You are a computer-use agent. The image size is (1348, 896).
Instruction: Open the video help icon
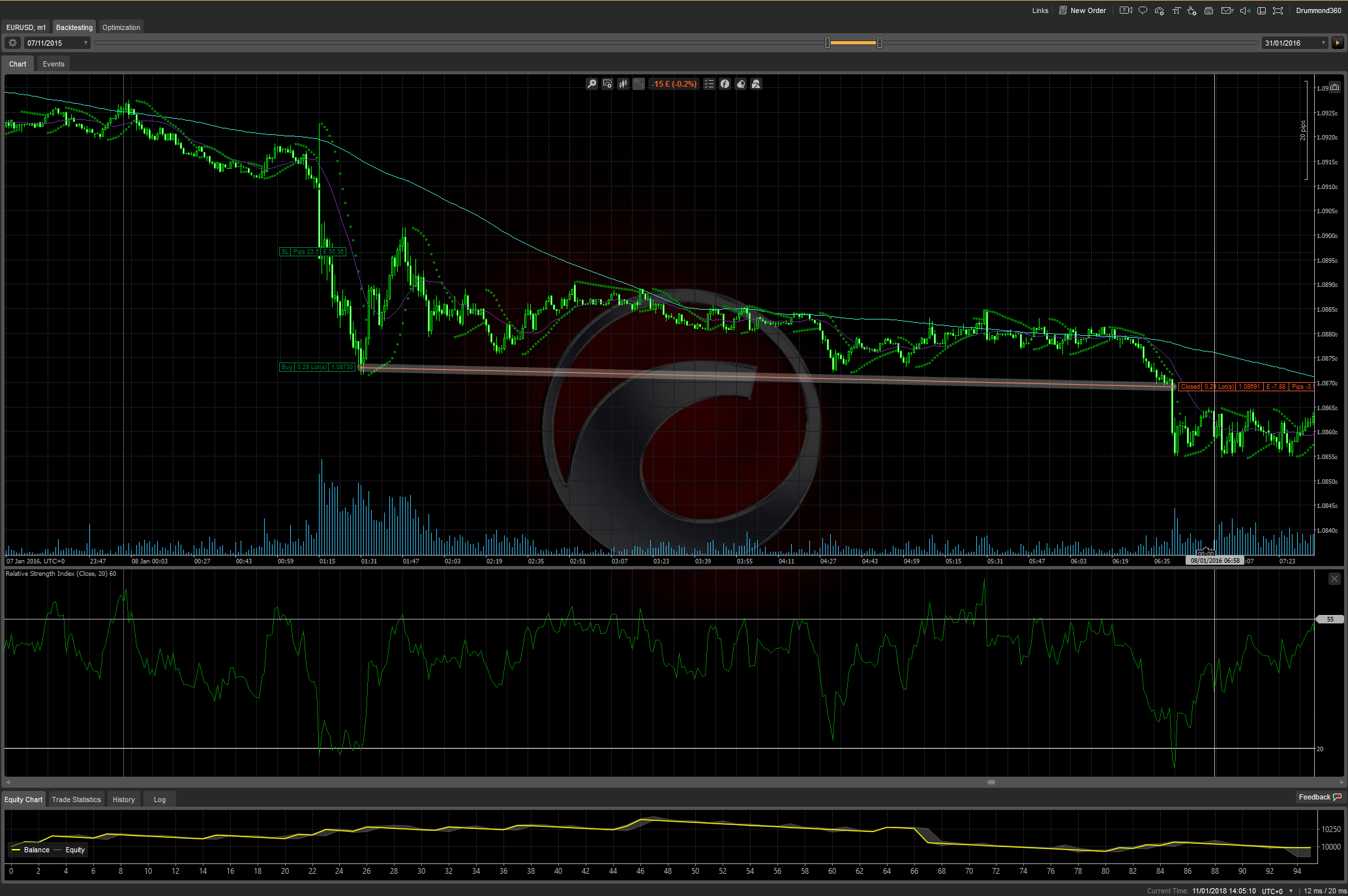pos(1126,10)
